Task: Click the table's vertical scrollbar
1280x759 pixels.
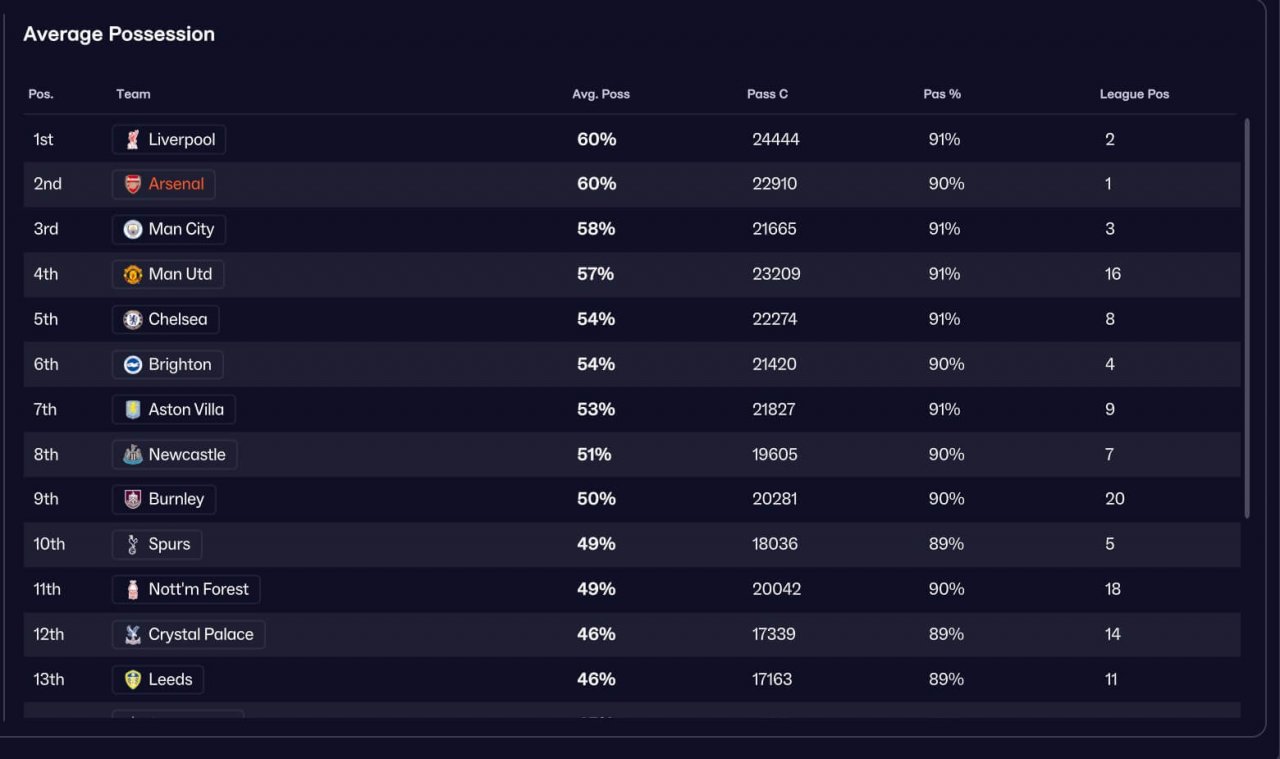Action: click(x=1246, y=318)
